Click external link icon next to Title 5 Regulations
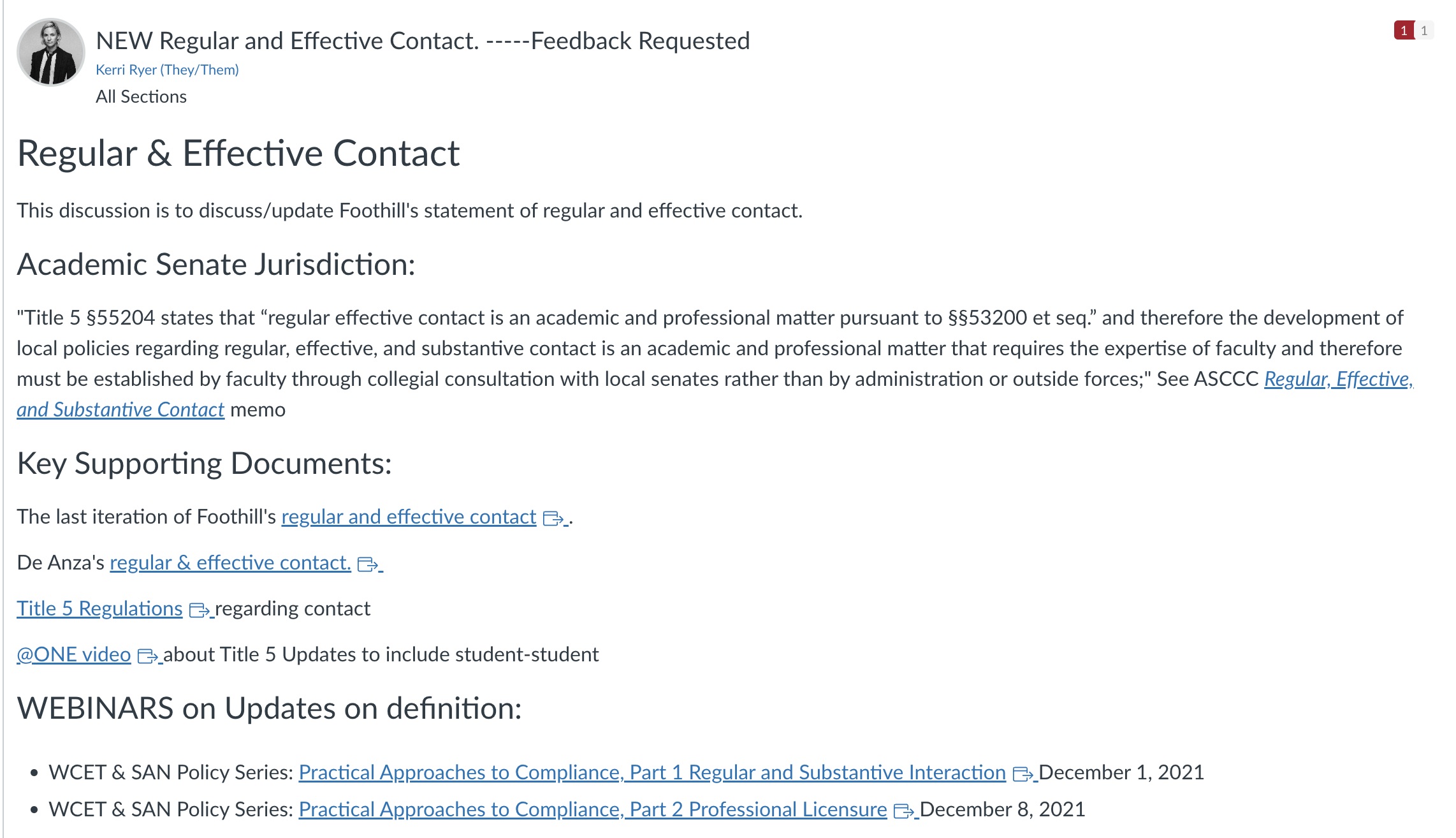 tap(200, 610)
